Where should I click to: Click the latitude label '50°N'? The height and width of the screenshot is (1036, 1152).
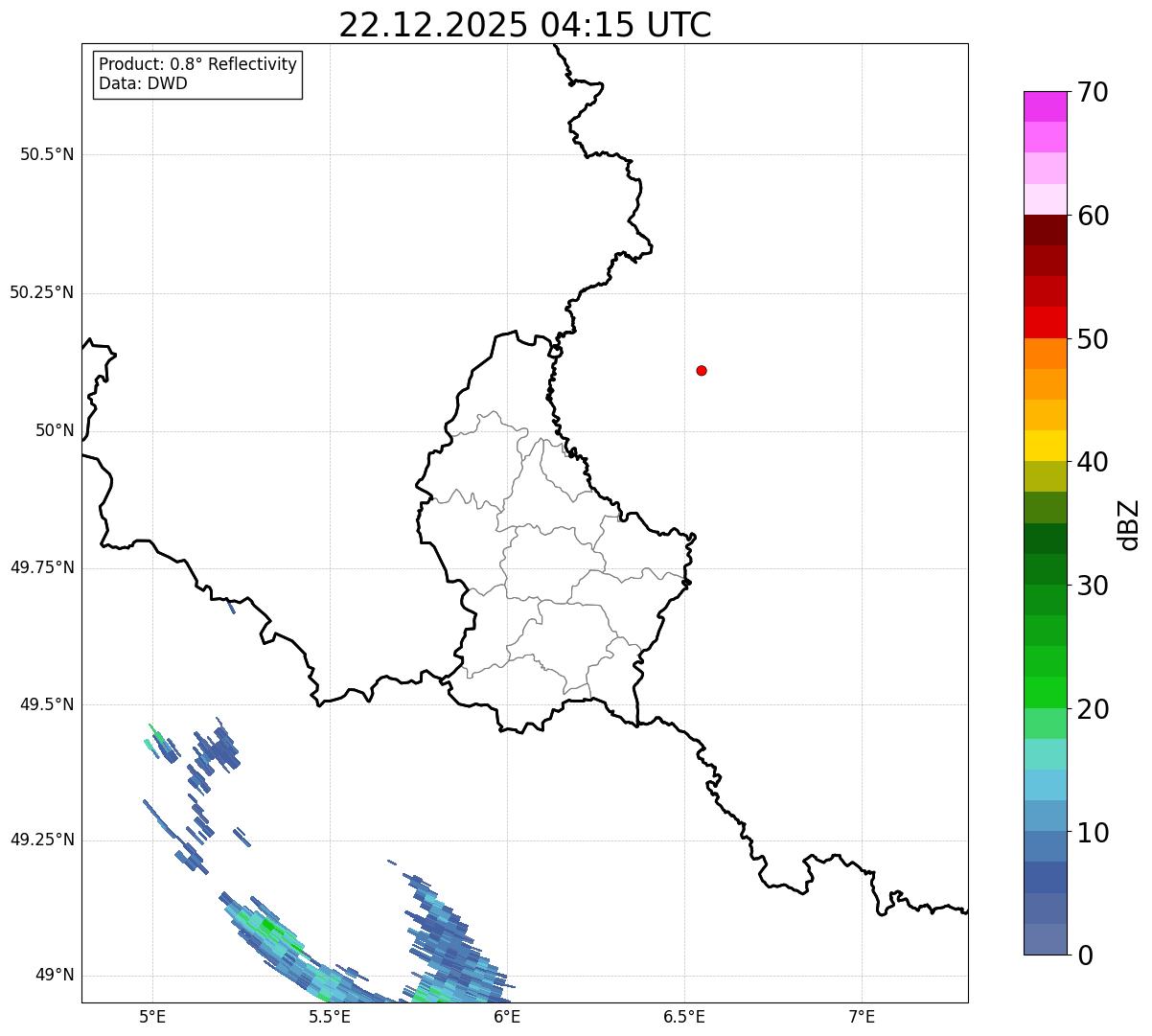pyautogui.click(x=55, y=430)
